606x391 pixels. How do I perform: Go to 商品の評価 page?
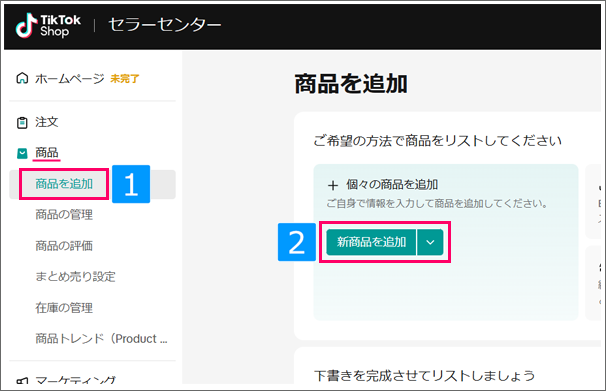pyautogui.click(x=64, y=246)
